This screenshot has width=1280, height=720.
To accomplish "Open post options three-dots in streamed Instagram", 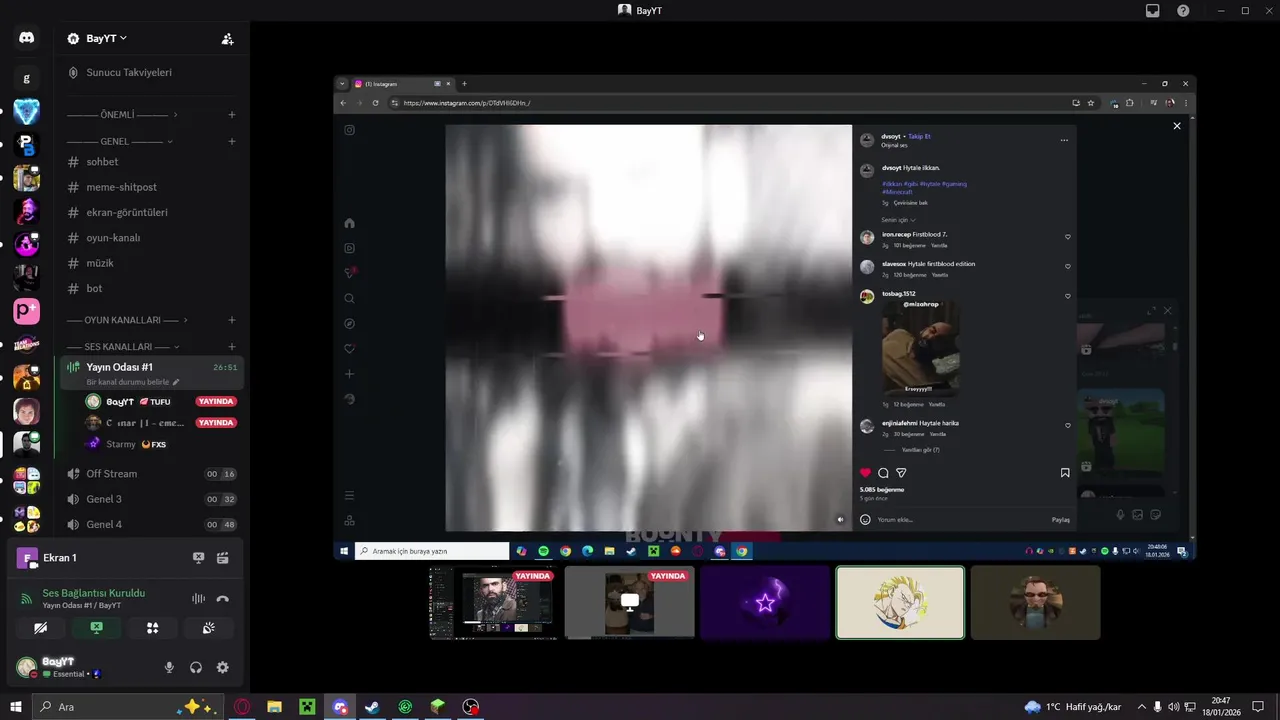I will (x=1064, y=140).
